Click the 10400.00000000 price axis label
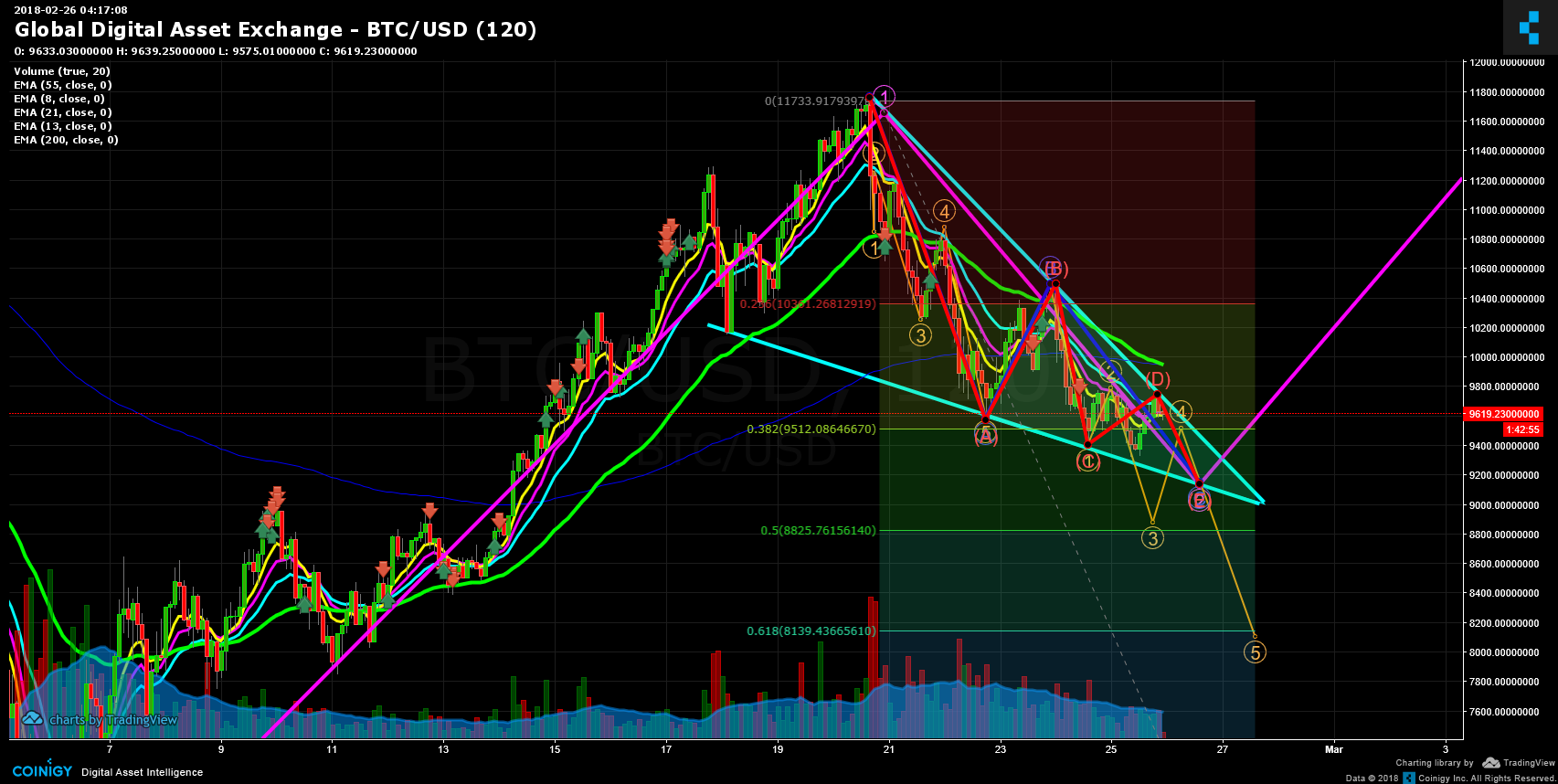The width and height of the screenshot is (1558, 784). click(x=1507, y=299)
